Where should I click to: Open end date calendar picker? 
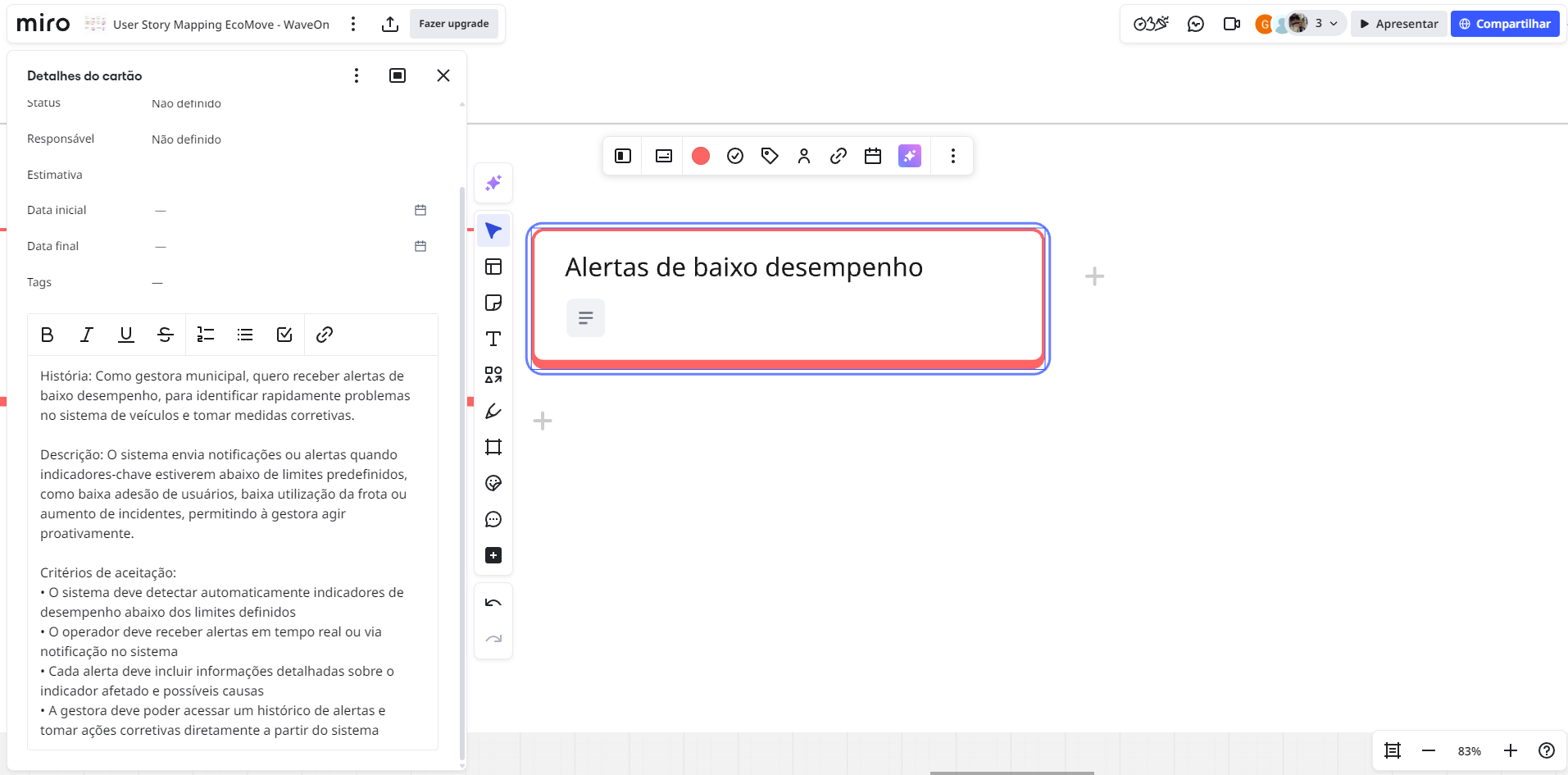pos(420,246)
